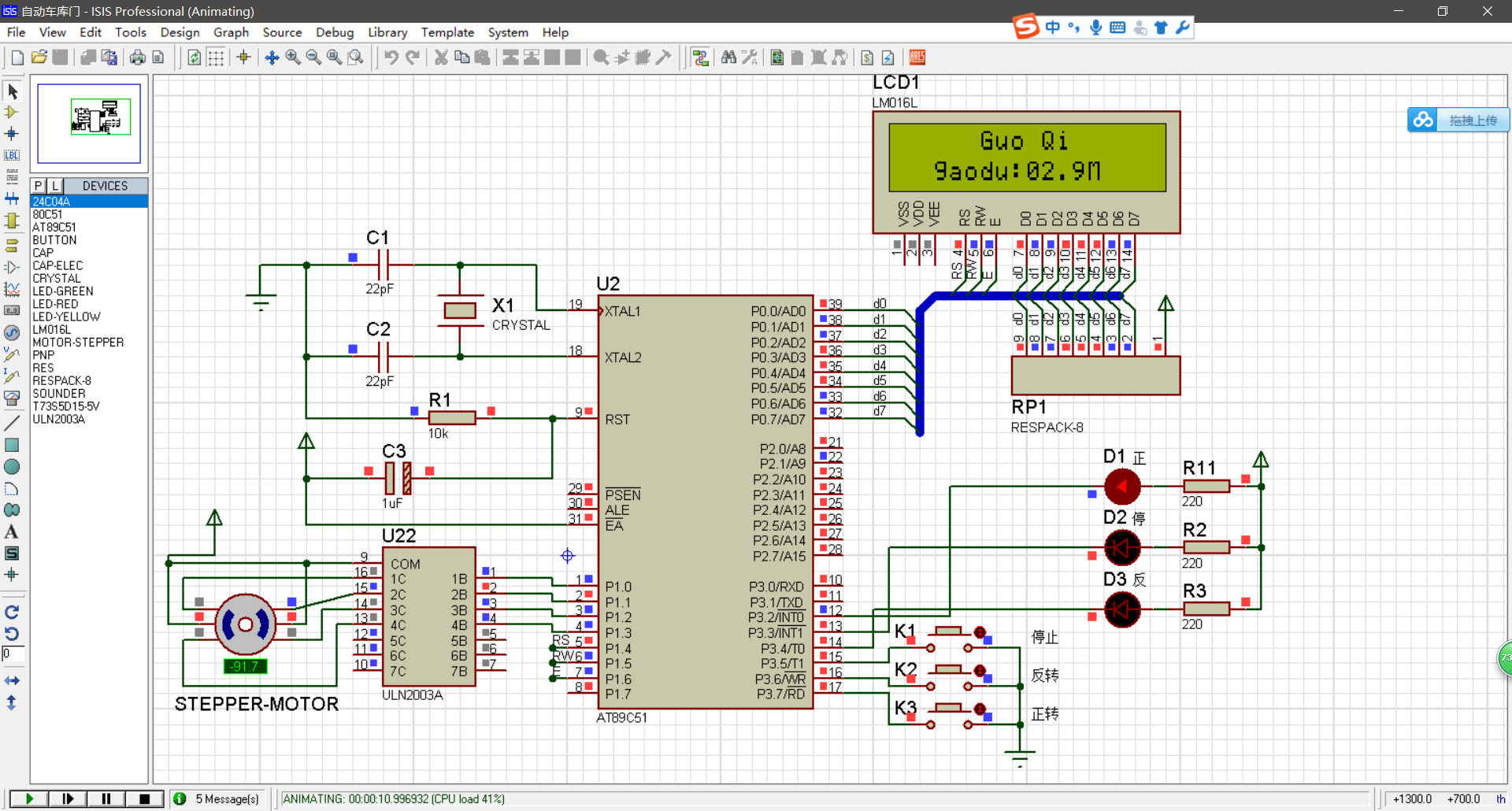The height and width of the screenshot is (811, 1512).
Task: Select the Component mode tool
Action: (12, 113)
